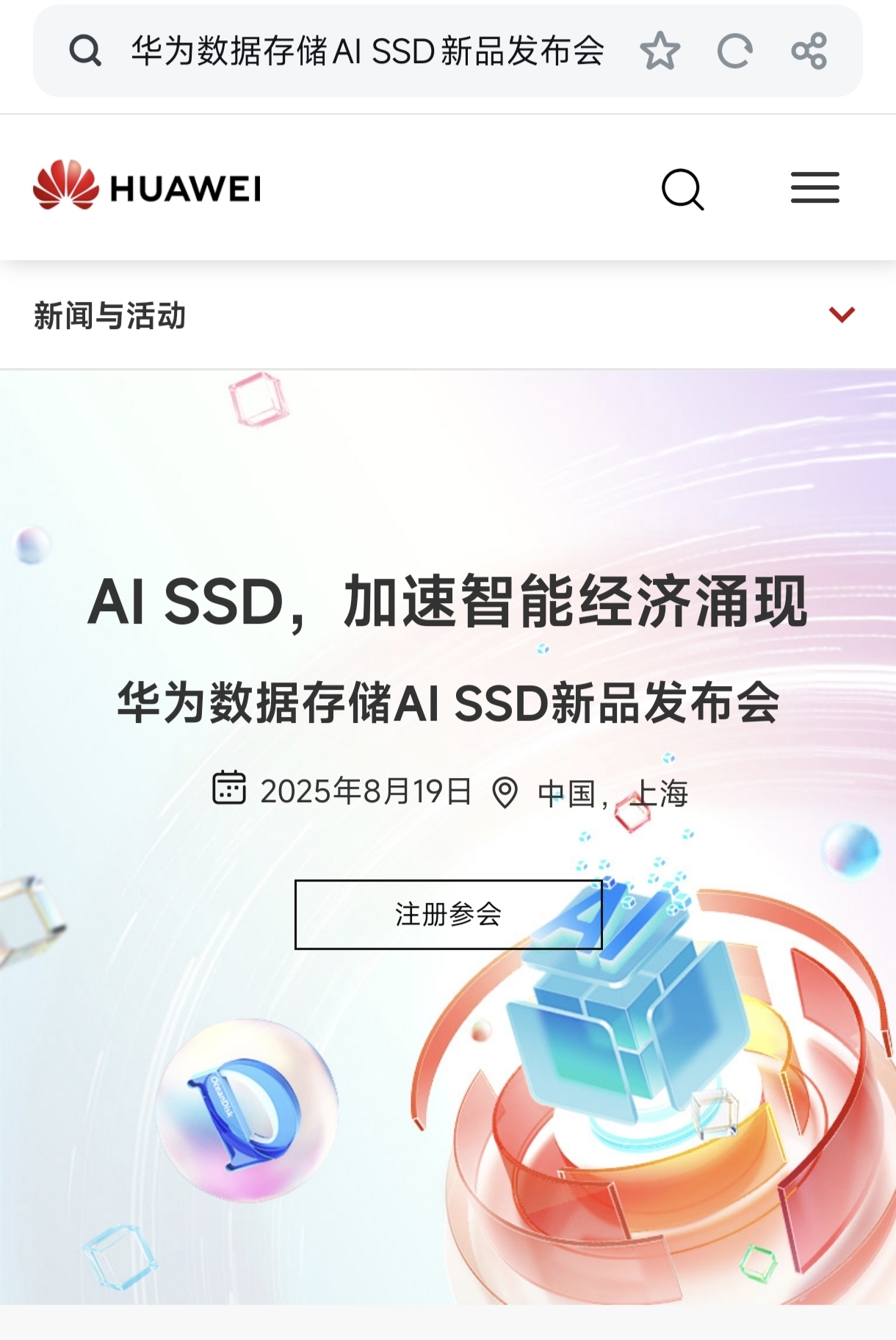
Task: Open the hamburger navigation menu
Action: click(x=815, y=187)
